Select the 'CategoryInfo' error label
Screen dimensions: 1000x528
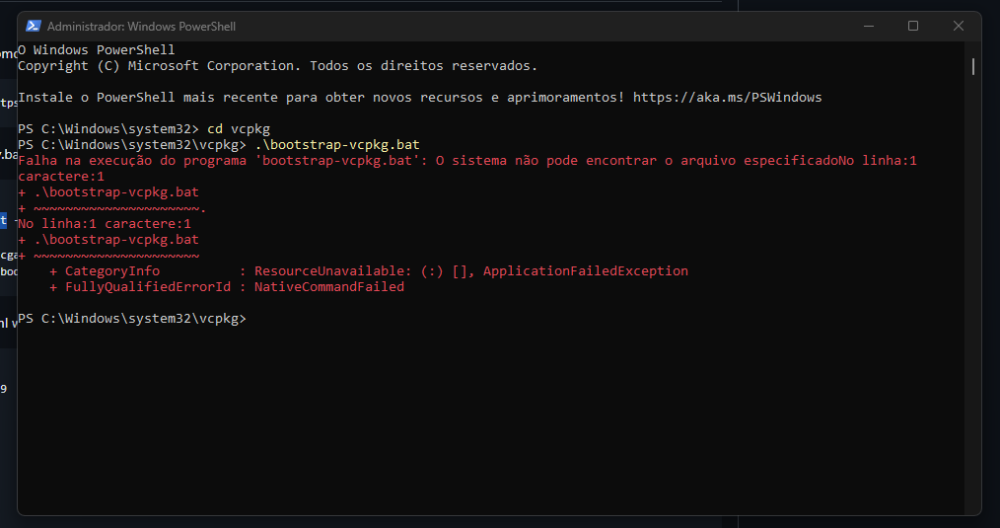coord(112,271)
